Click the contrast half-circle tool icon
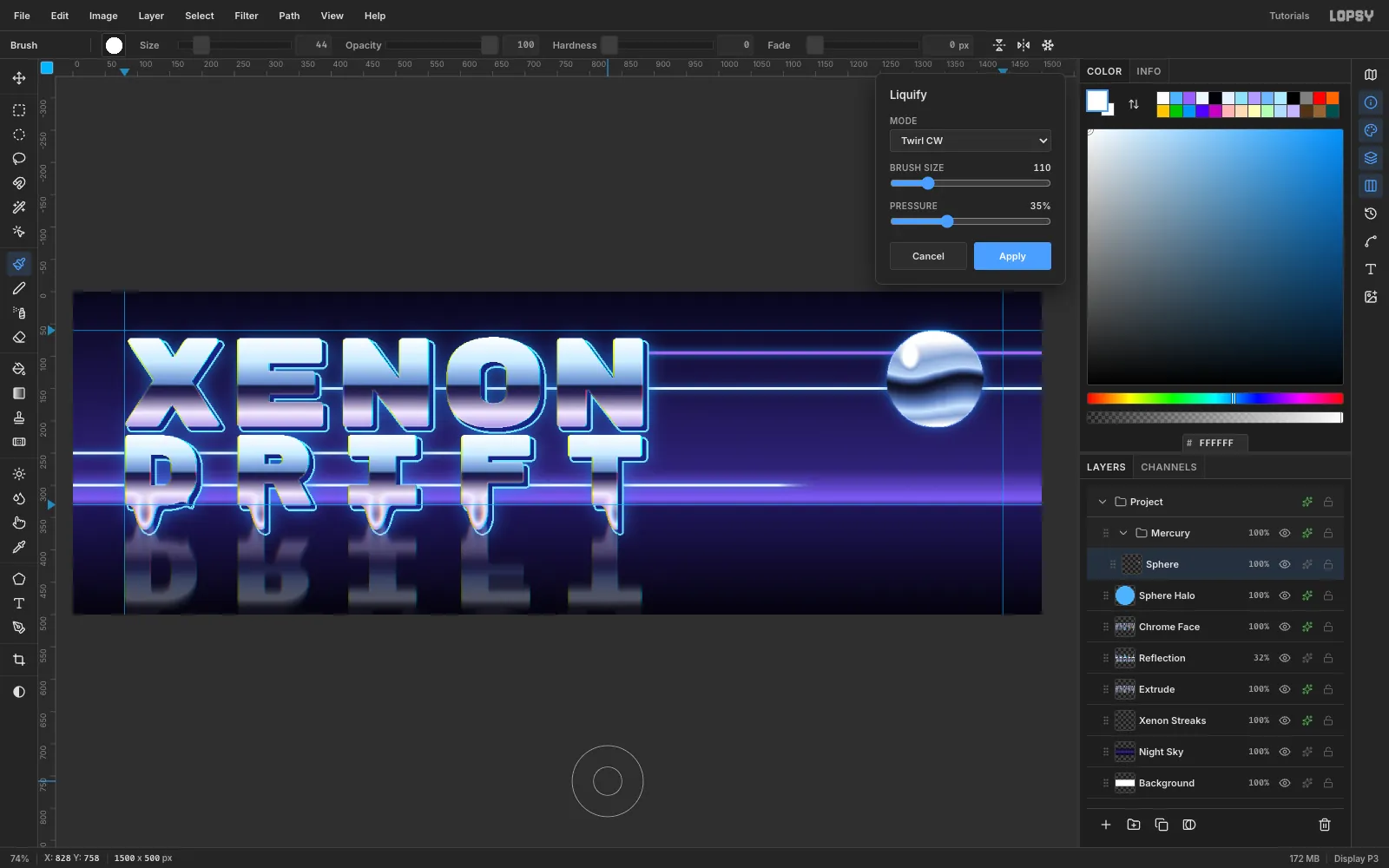The height and width of the screenshot is (868, 1389). click(x=19, y=692)
